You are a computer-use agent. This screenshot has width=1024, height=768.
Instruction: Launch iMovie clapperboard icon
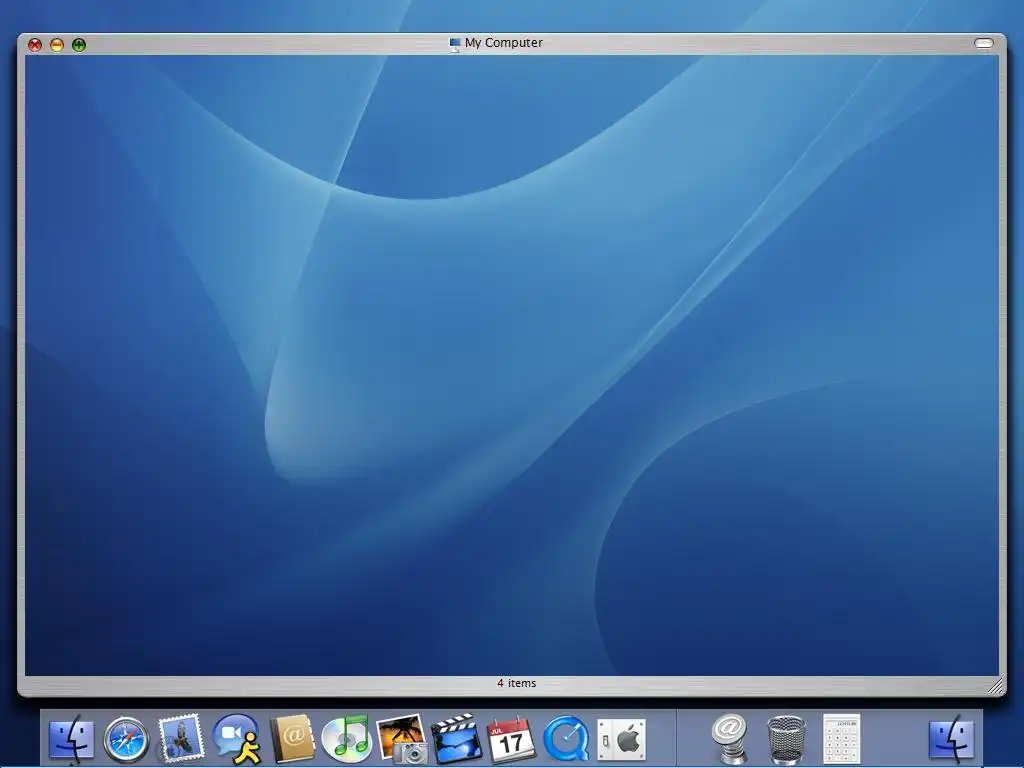tap(456, 739)
